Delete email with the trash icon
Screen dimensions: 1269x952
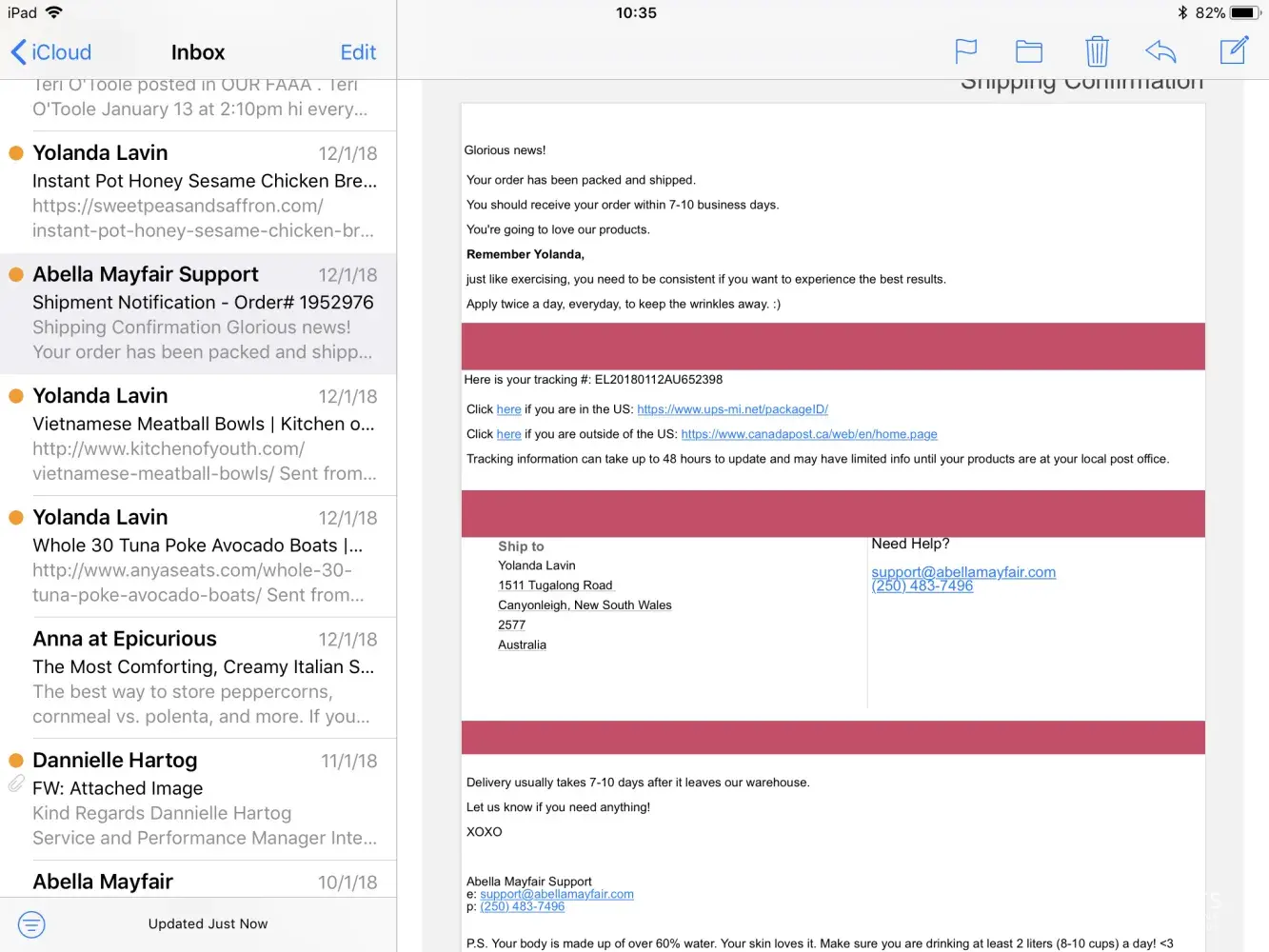[1097, 51]
